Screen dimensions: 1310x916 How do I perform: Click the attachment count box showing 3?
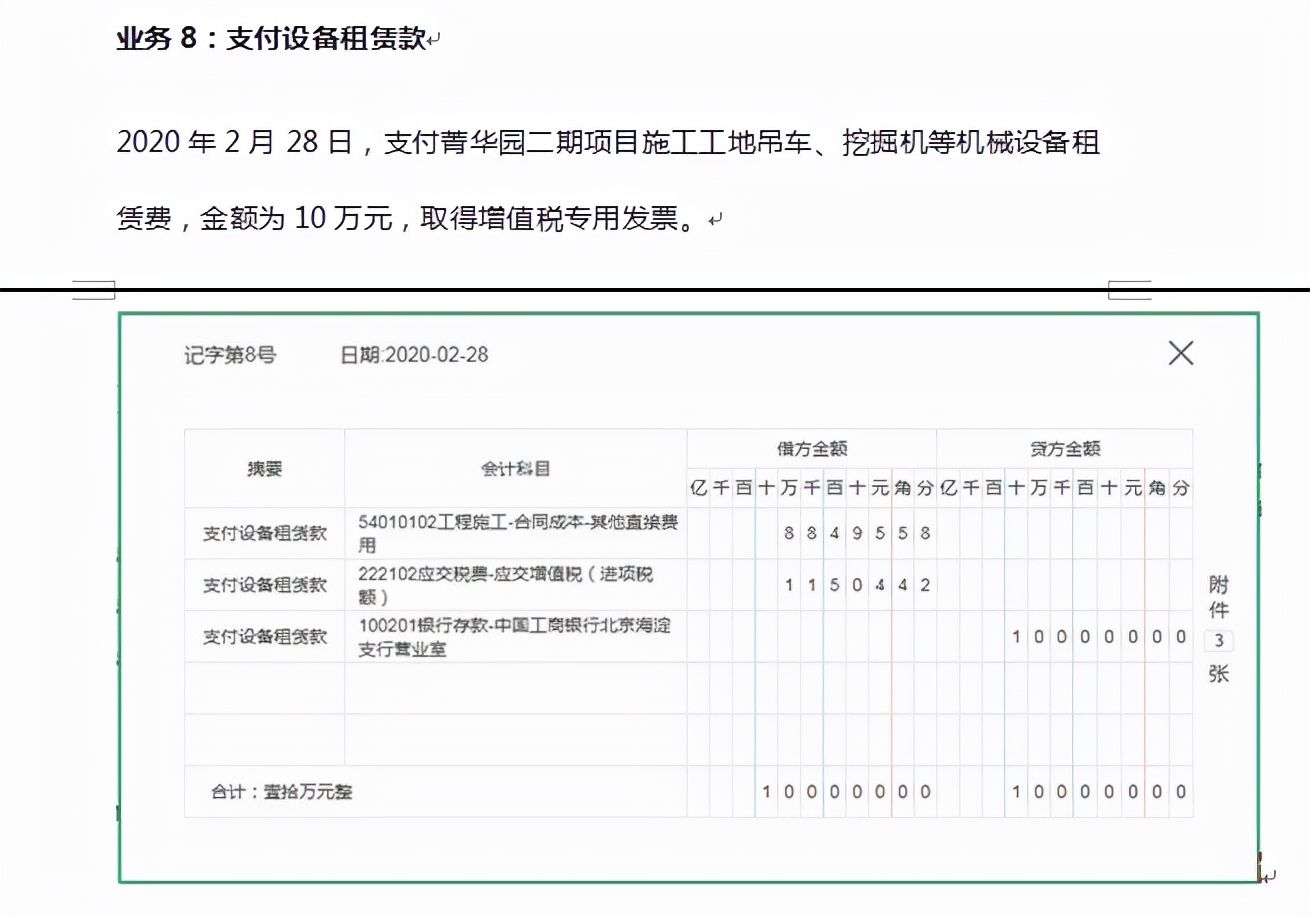tap(1218, 643)
